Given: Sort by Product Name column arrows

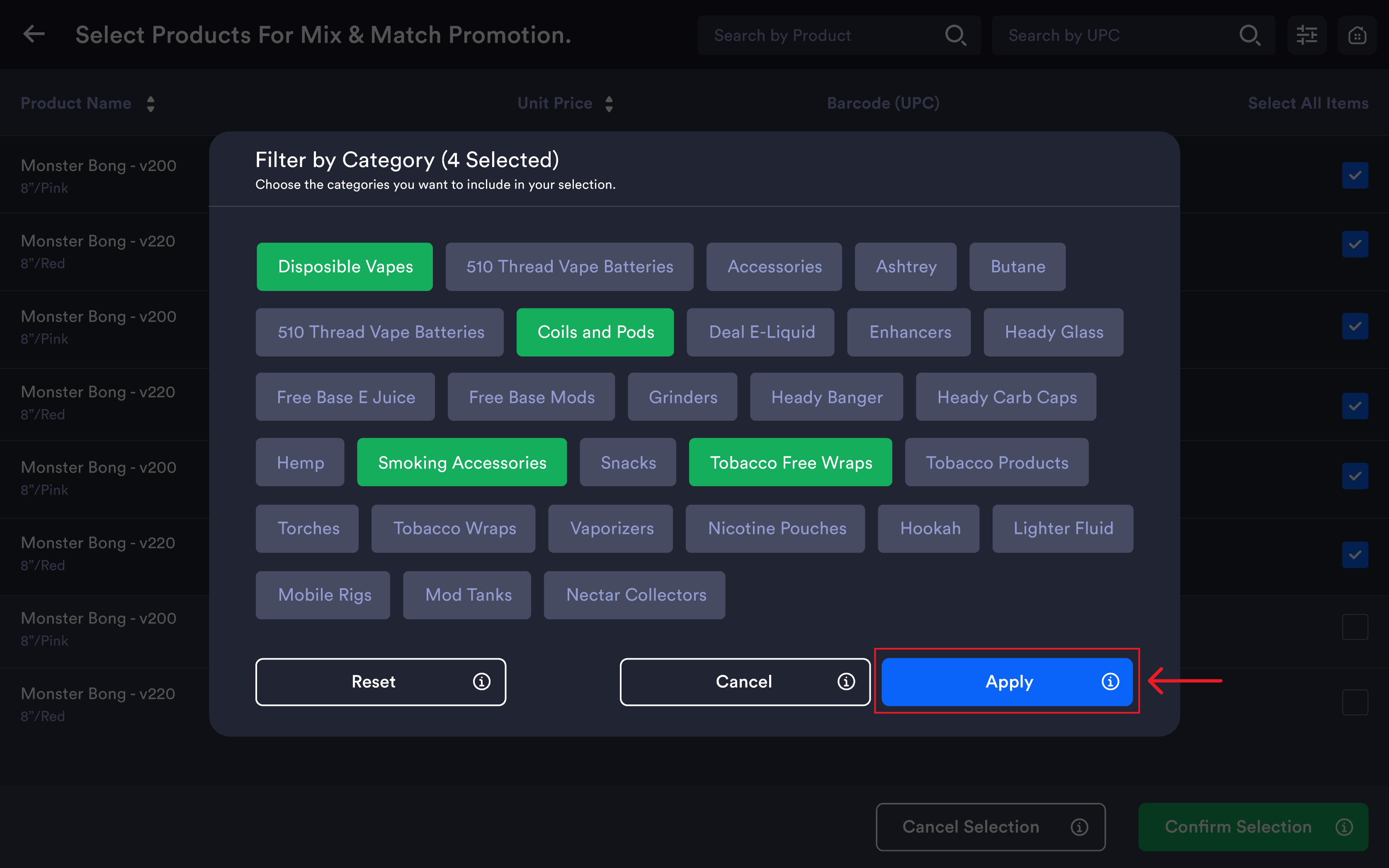Looking at the screenshot, I should [x=151, y=104].
